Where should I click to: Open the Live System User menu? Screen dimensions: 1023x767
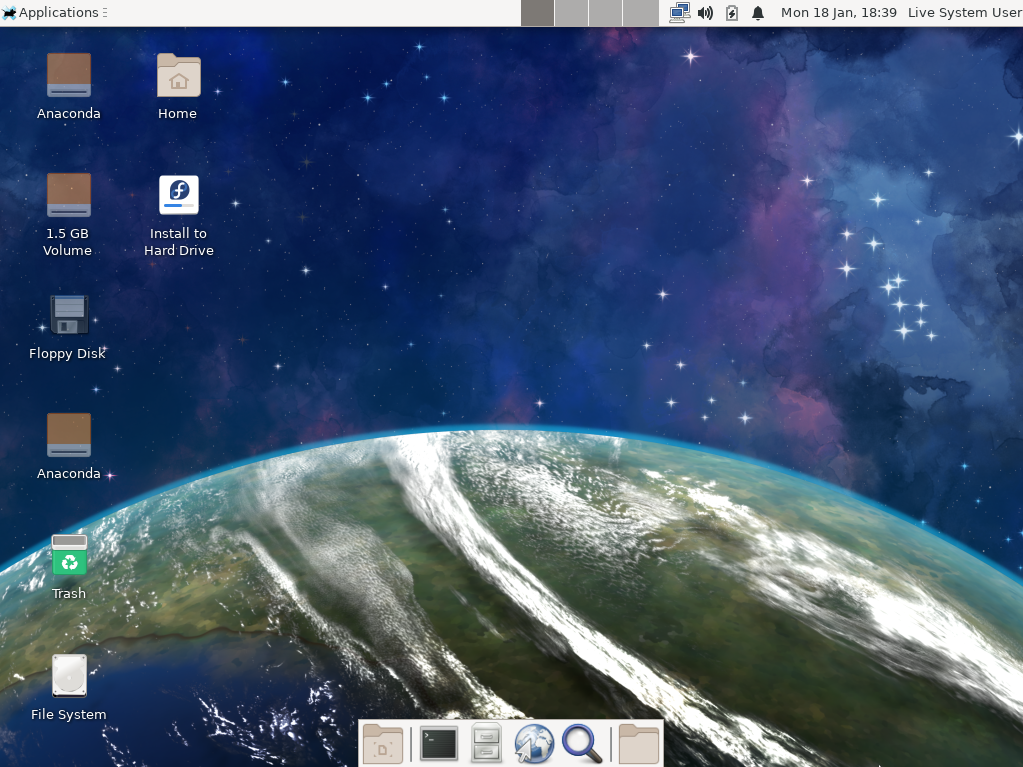point(964,12)
